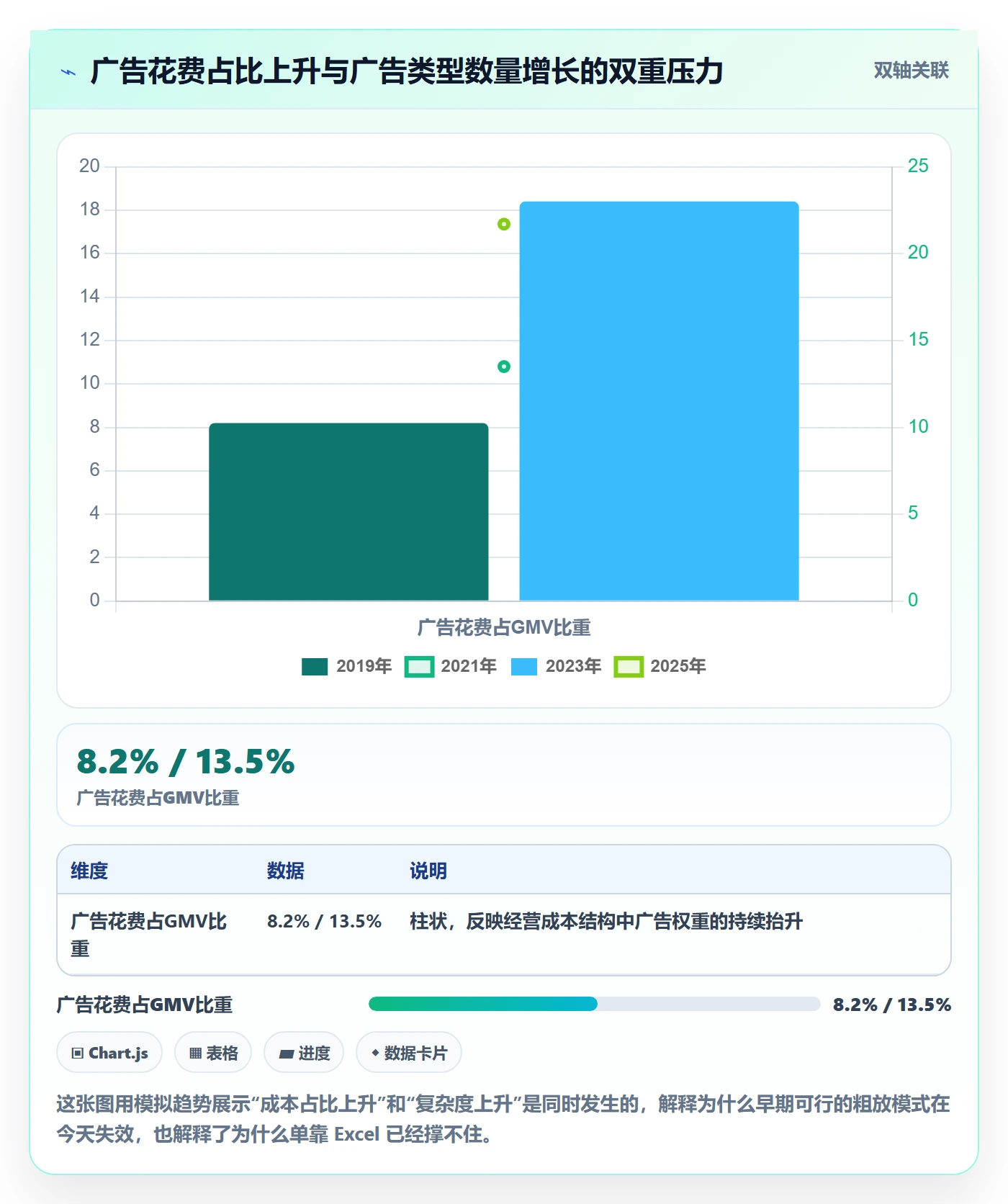
Task: Click the 表格 tag chip
Action: [213, 1053]
